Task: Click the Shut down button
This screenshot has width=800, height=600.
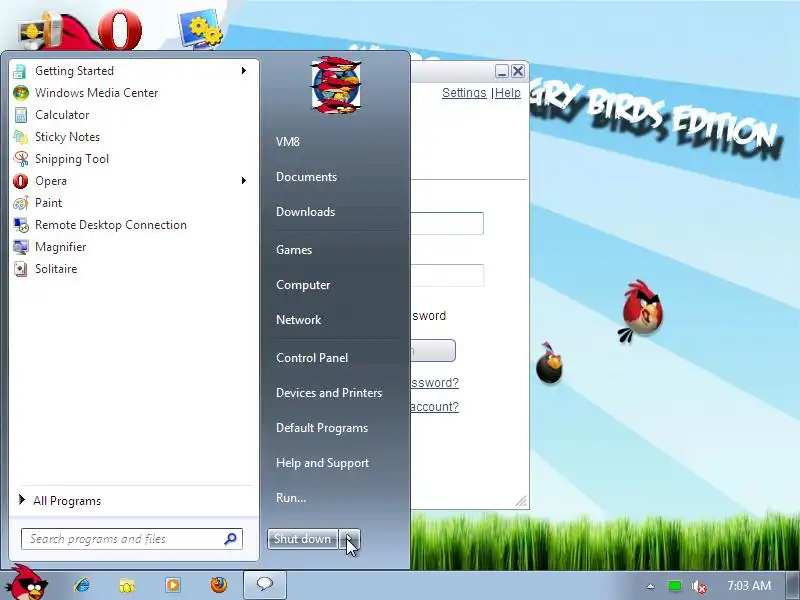Action: [x=303, y=539]
